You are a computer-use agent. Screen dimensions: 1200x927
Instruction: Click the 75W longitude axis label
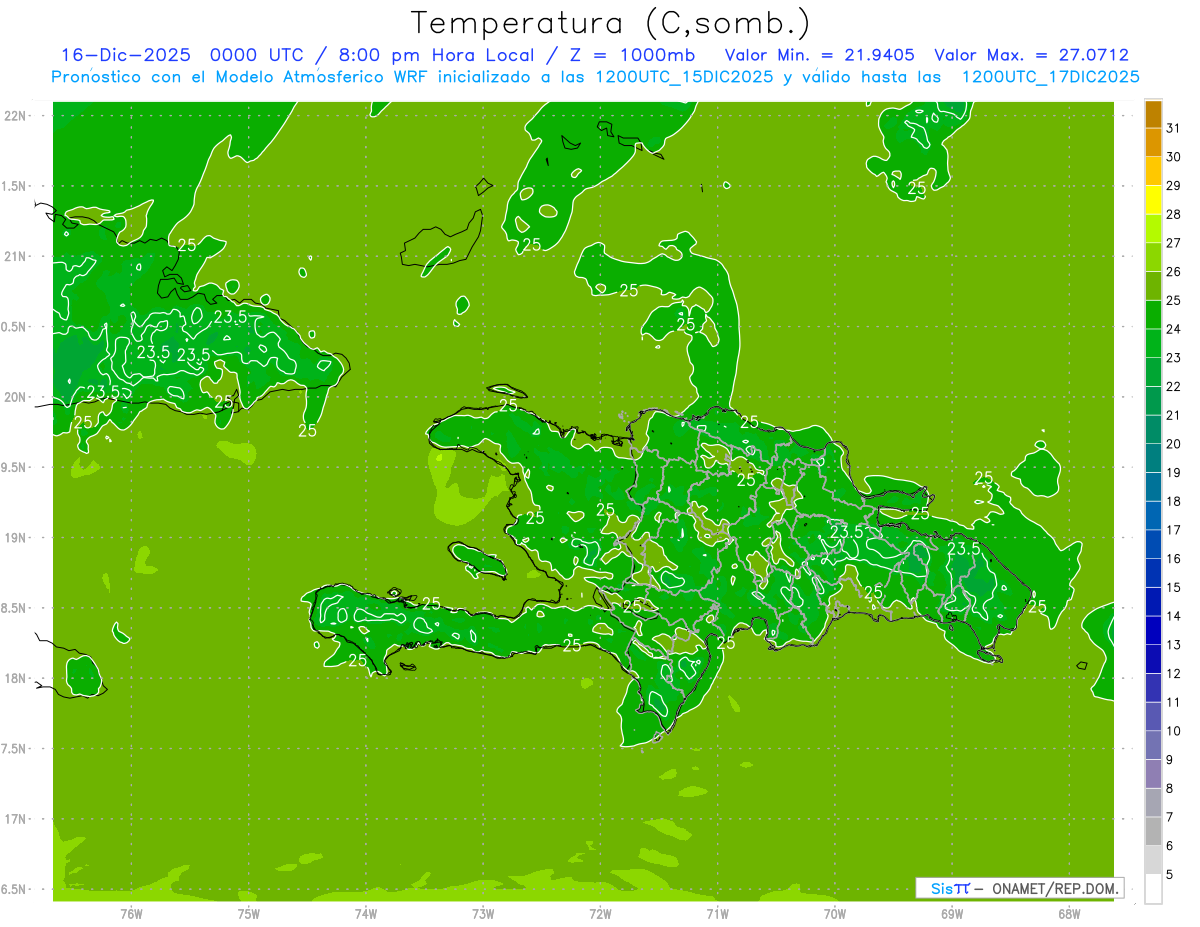click(x=249, y=914)
